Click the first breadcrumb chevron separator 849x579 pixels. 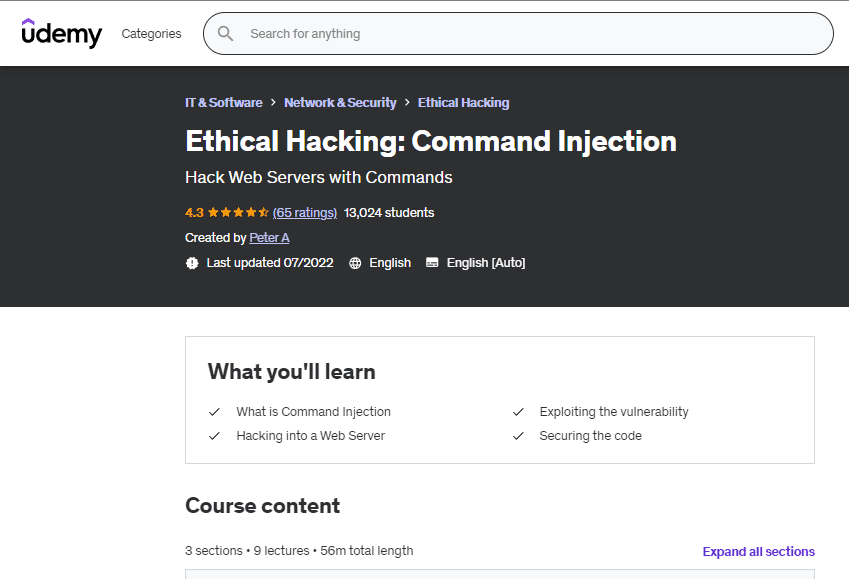coord(273,103)
